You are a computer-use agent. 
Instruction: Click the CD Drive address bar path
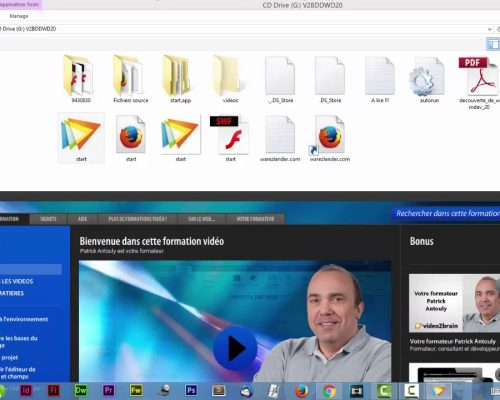tap(29, 29)
